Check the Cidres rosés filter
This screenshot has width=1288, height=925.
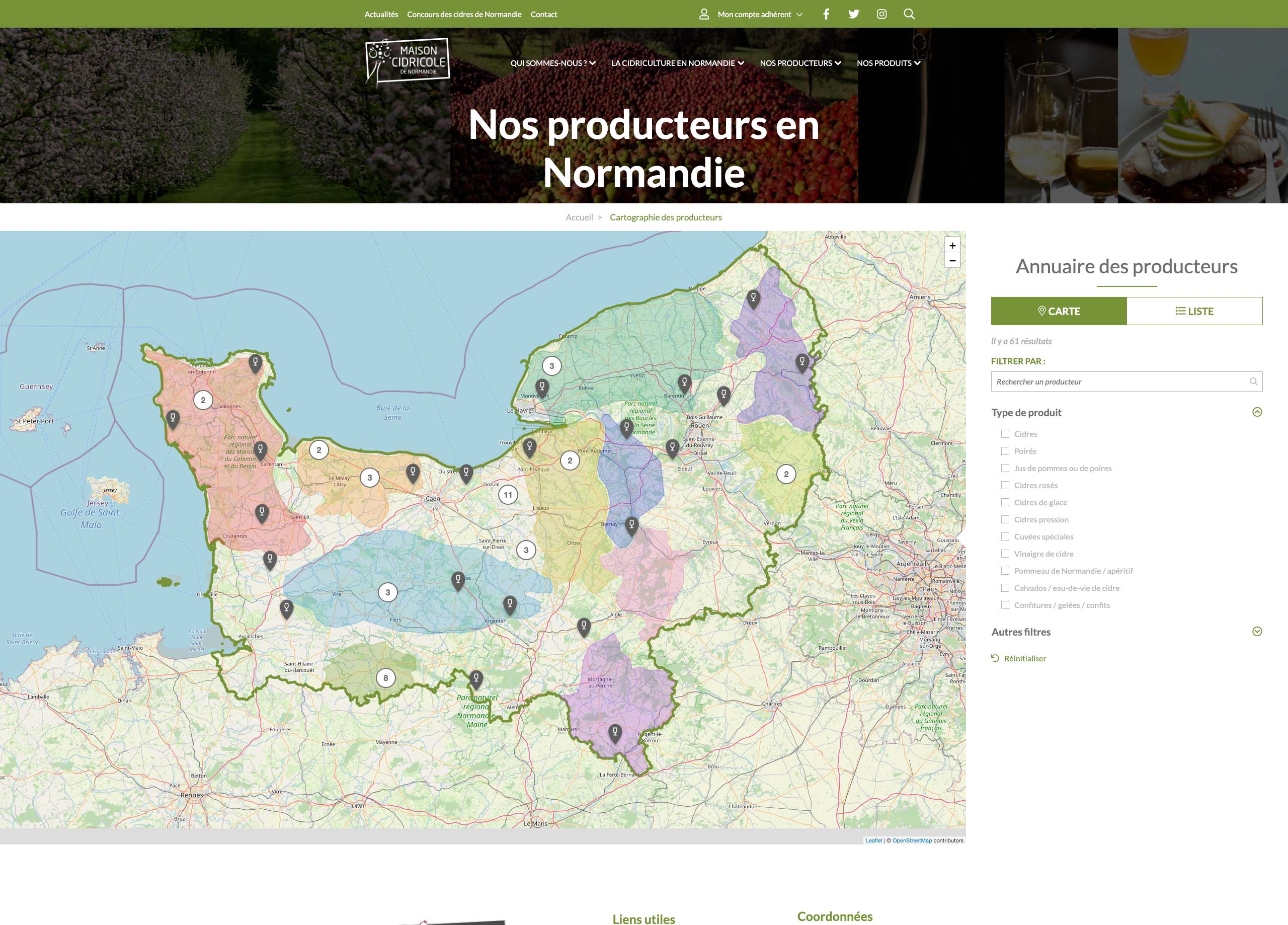coord(1005,485)
